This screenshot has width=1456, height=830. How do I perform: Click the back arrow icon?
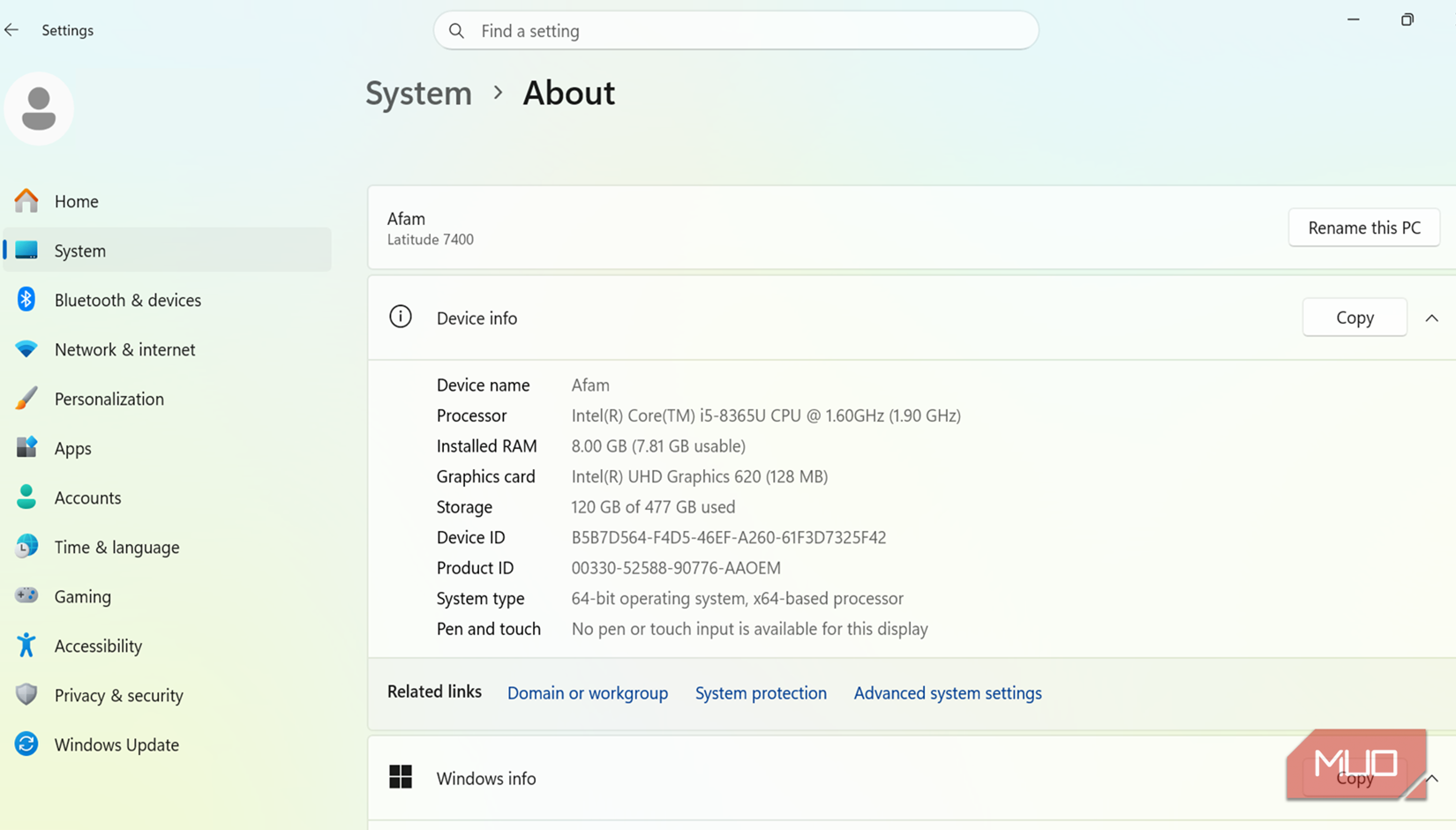tap(11, 30)
